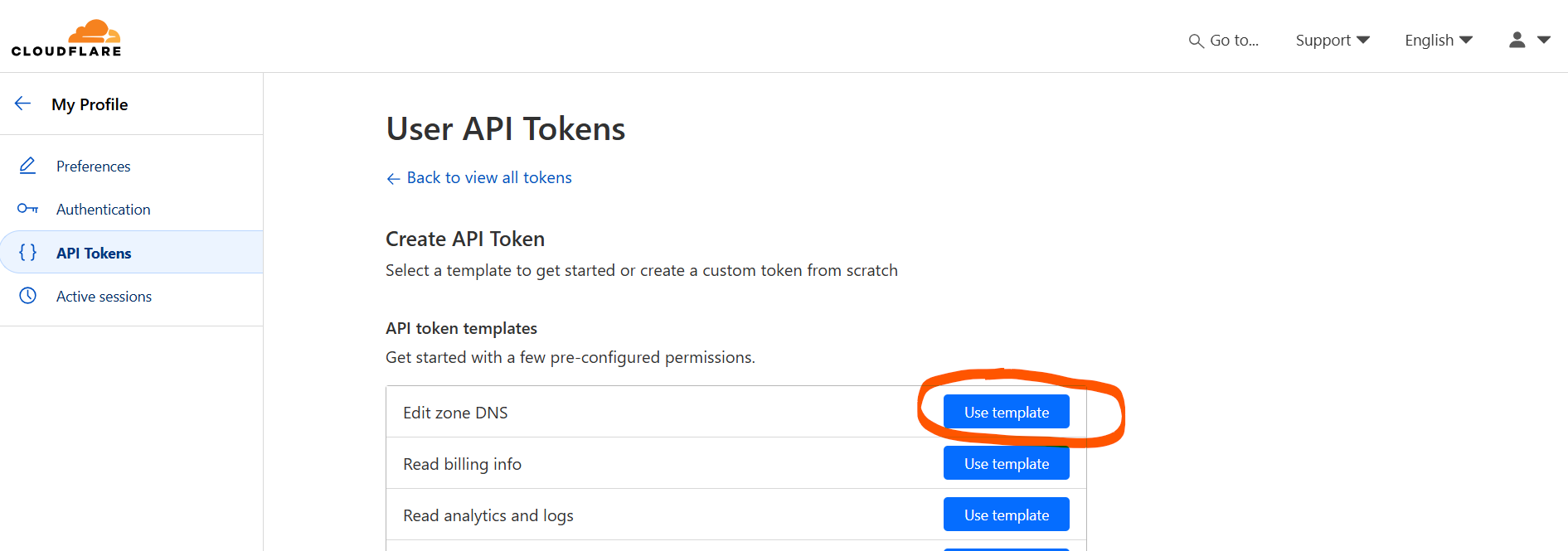The width and height of the screenshot is (1568, 551).
Task: Open Active sessions page
Action: (104, 296)
